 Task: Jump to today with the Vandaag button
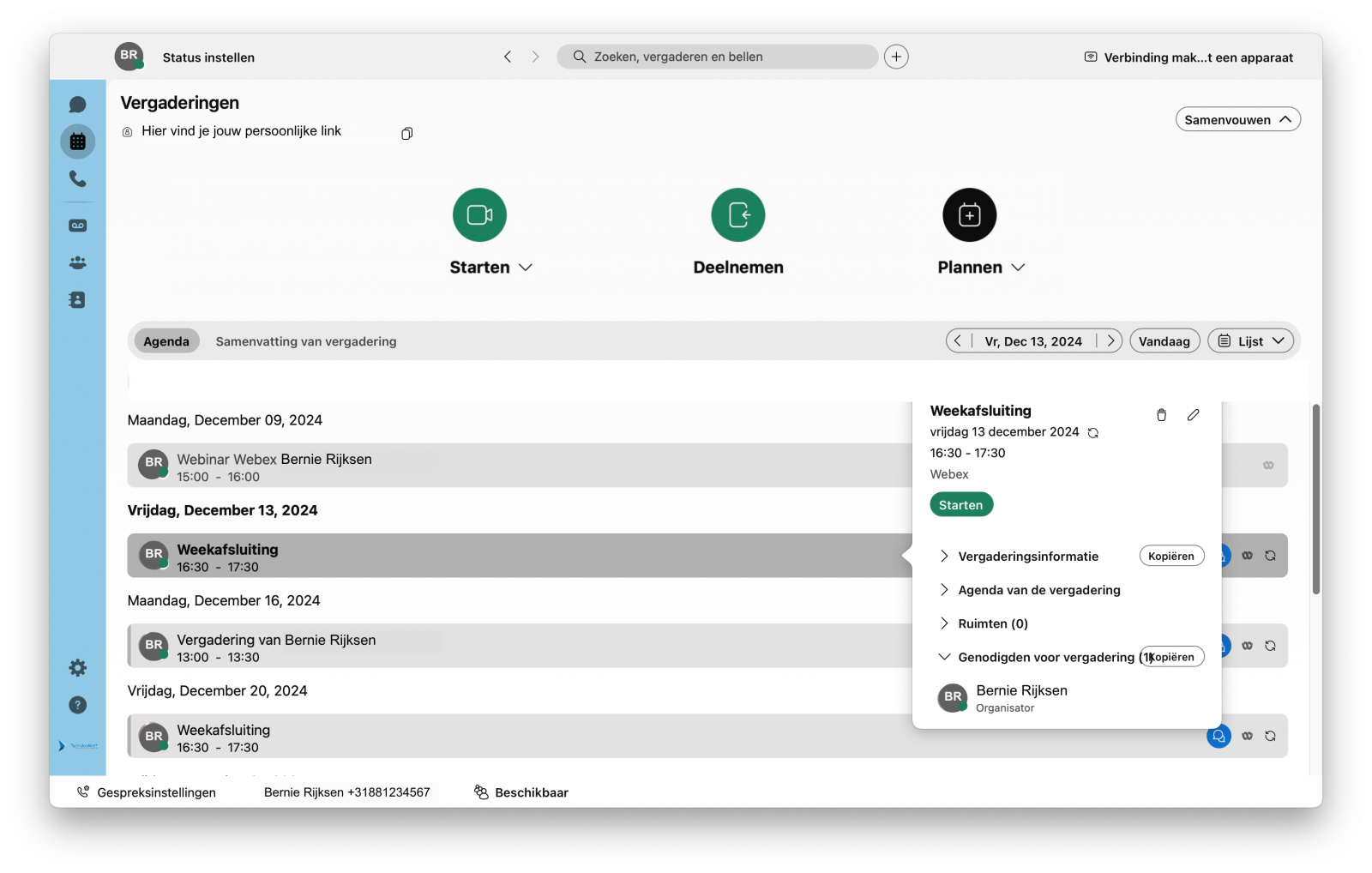(1164, 340)
